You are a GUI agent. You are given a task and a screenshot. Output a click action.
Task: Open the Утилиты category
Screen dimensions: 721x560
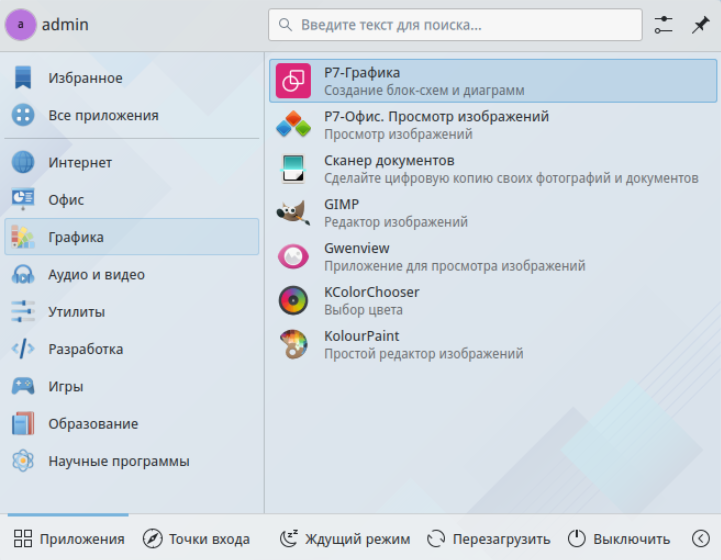(132, 312)
